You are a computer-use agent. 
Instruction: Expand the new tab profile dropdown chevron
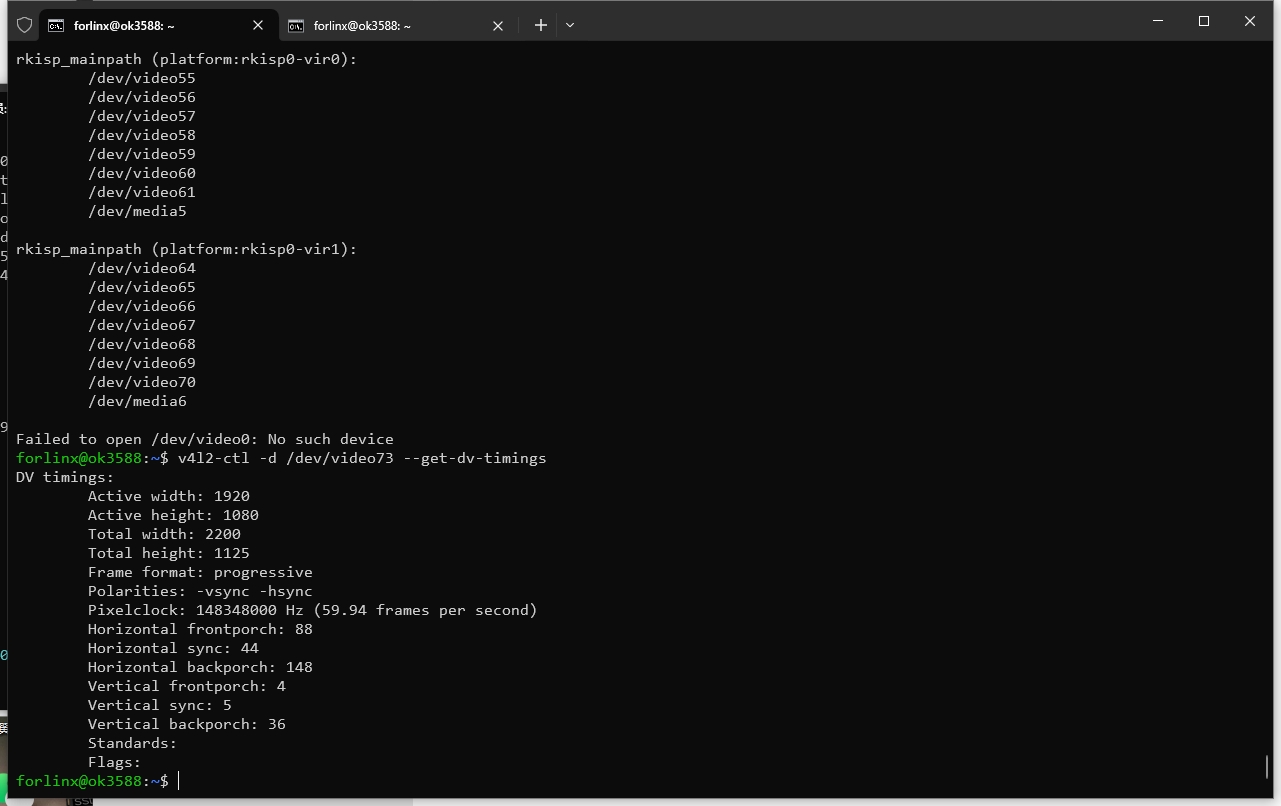570,25
